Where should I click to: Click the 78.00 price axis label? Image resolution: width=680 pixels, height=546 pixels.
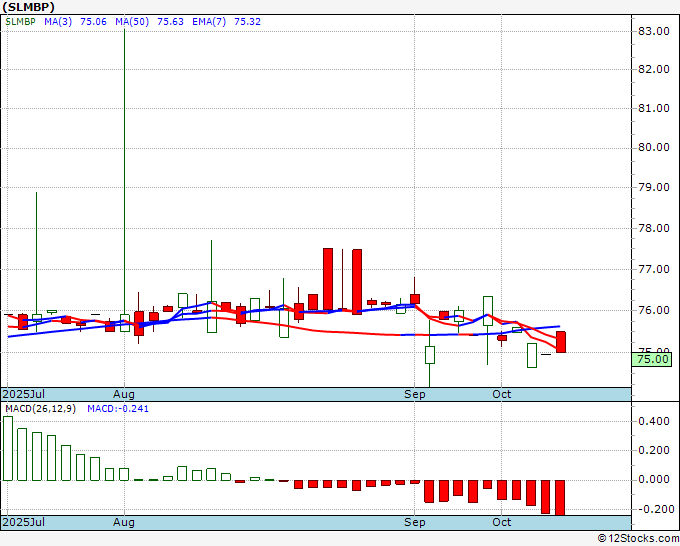tap(654, 229)
